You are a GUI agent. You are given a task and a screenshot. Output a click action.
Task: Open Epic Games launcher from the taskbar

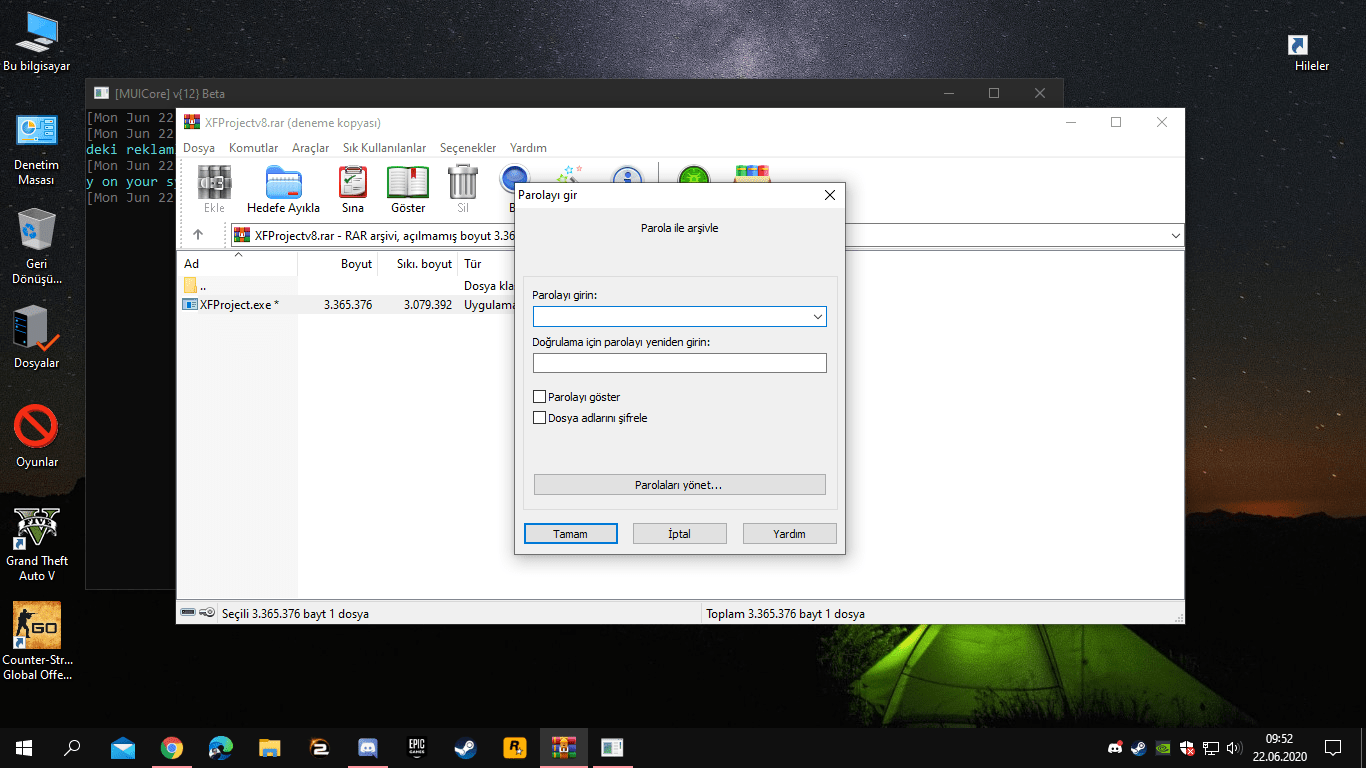point(416,747)
